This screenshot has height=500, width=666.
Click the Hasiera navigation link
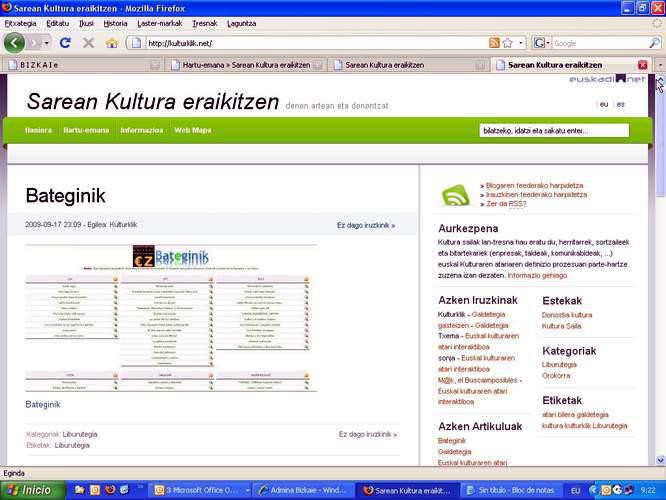[38, 130]
